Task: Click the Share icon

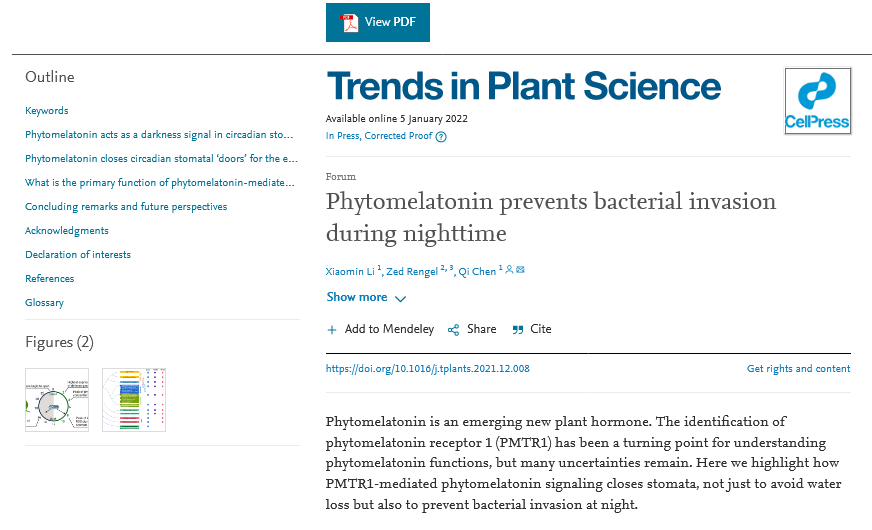Action: (x=454, y=330)
